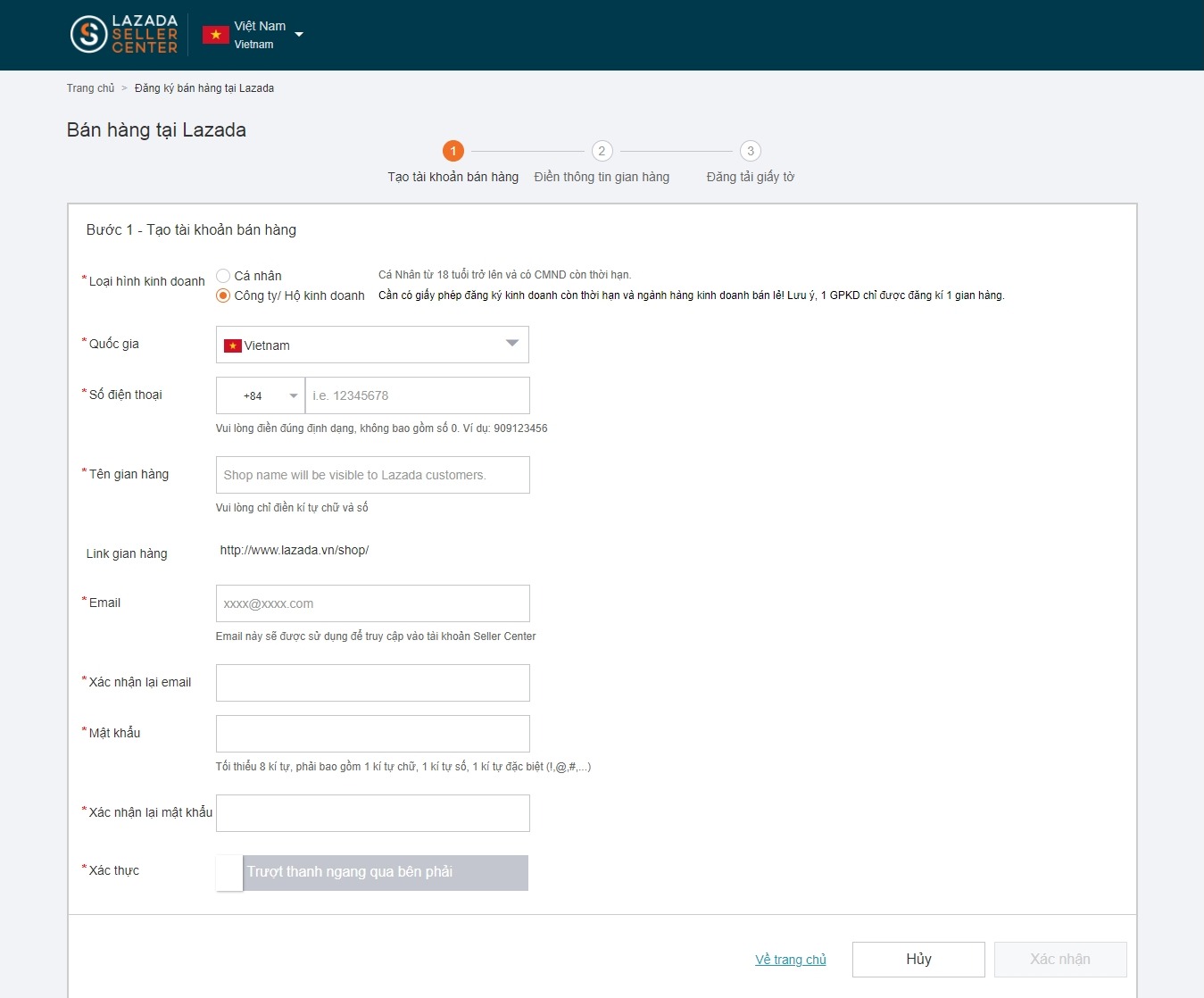Focus the Mật khẩu password field
The width and height of the screenshot is (1204, 998).
click(x=372, y=734)
